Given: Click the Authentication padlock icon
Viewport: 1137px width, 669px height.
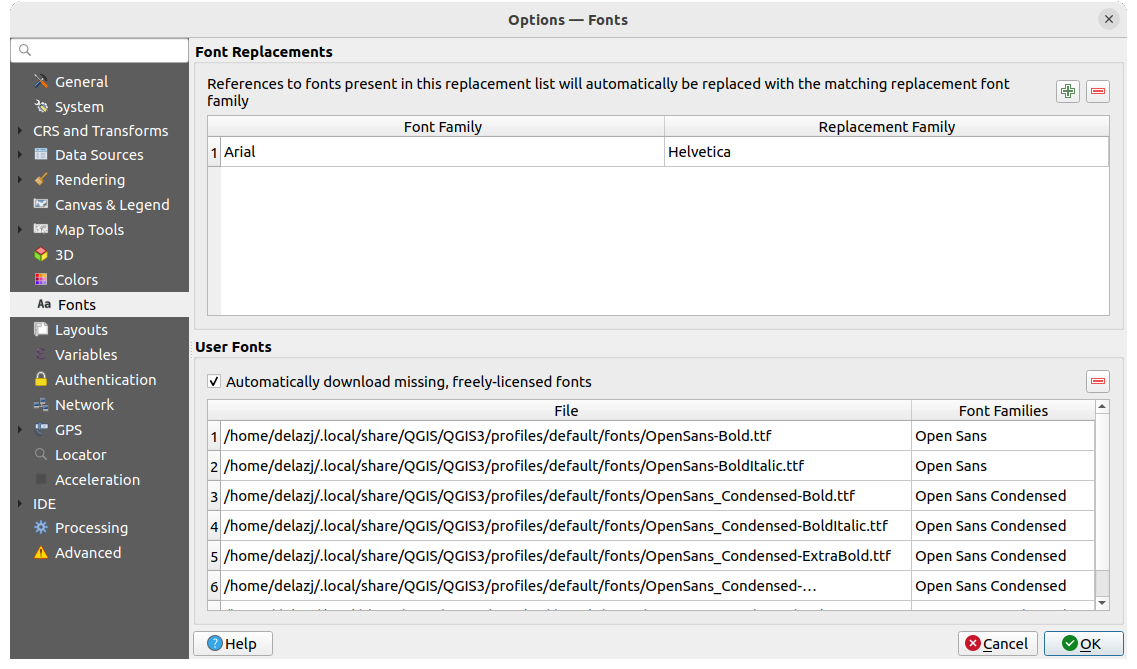Looking at the screenshot, I should pos(41,380).
